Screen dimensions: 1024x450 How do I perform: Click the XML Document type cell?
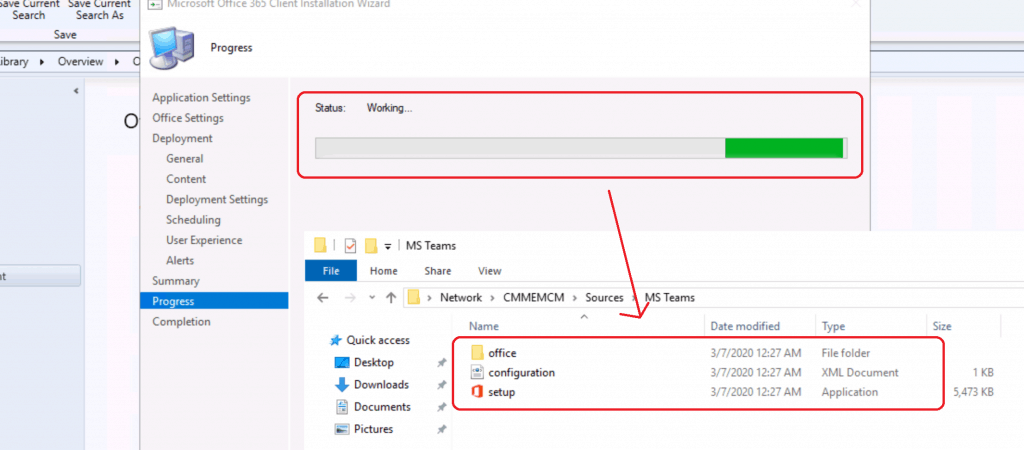coord(860,373)
